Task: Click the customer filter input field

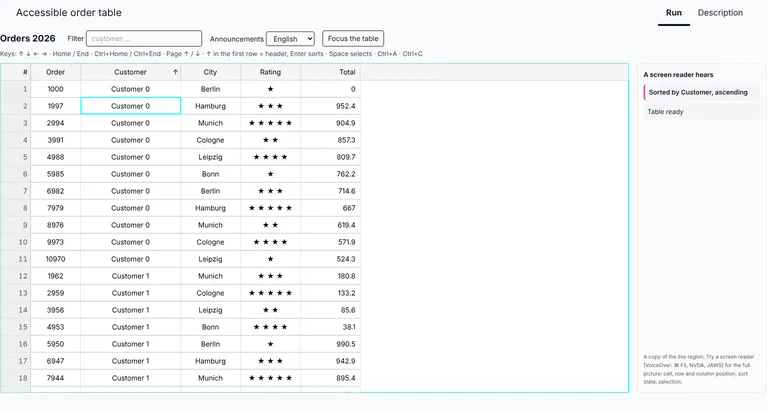Action: (144, 39)
